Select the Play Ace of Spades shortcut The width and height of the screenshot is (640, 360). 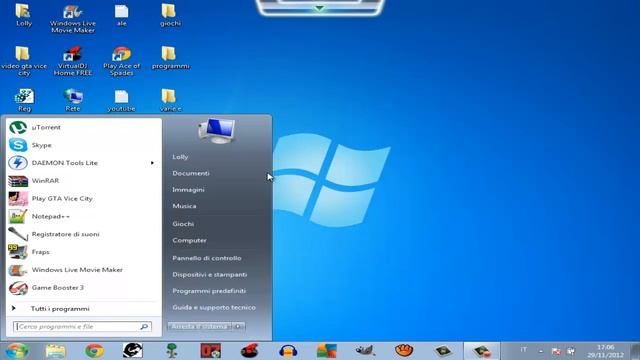point(122,61)
